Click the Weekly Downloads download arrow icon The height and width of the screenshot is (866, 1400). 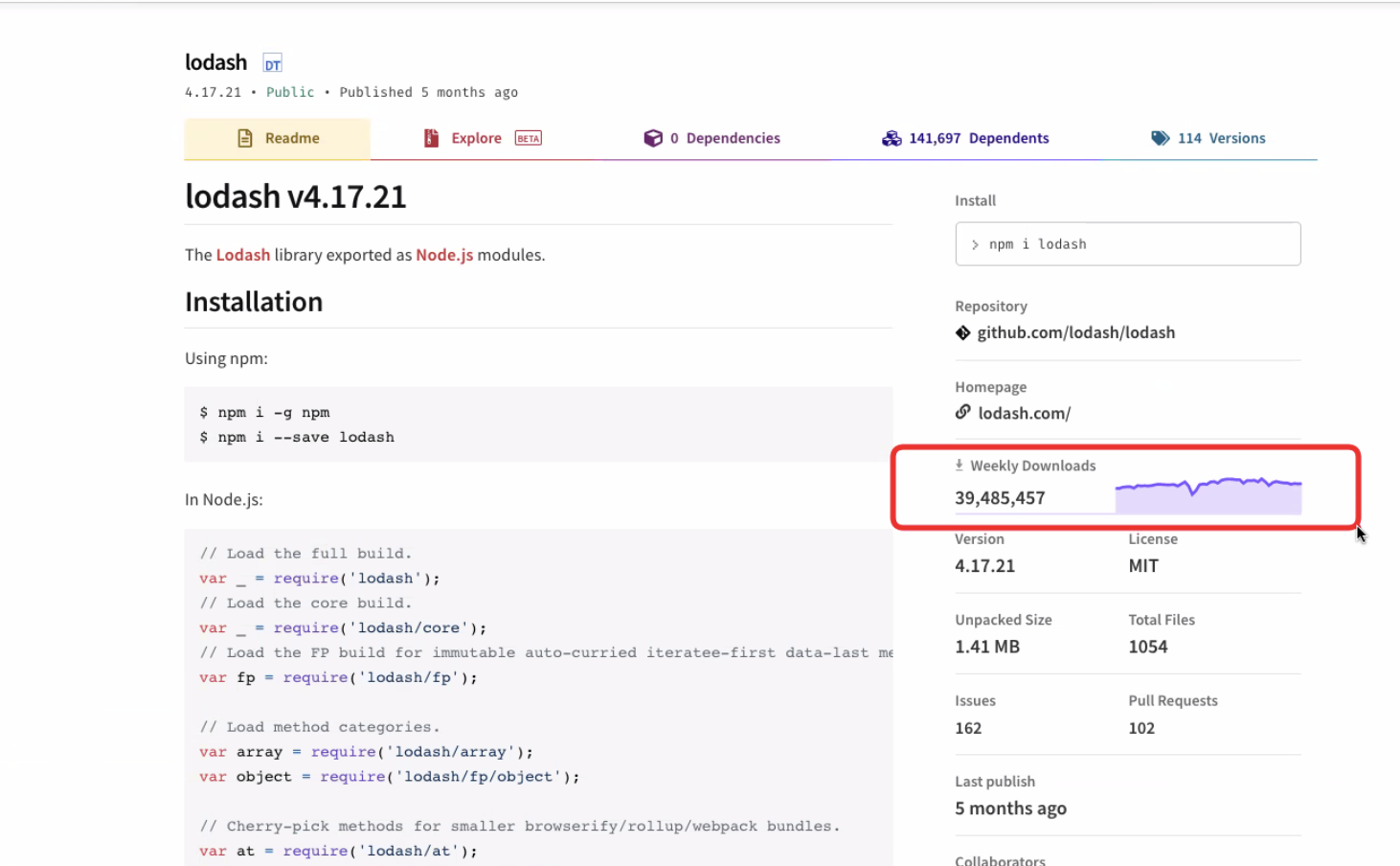pos(960,466)
